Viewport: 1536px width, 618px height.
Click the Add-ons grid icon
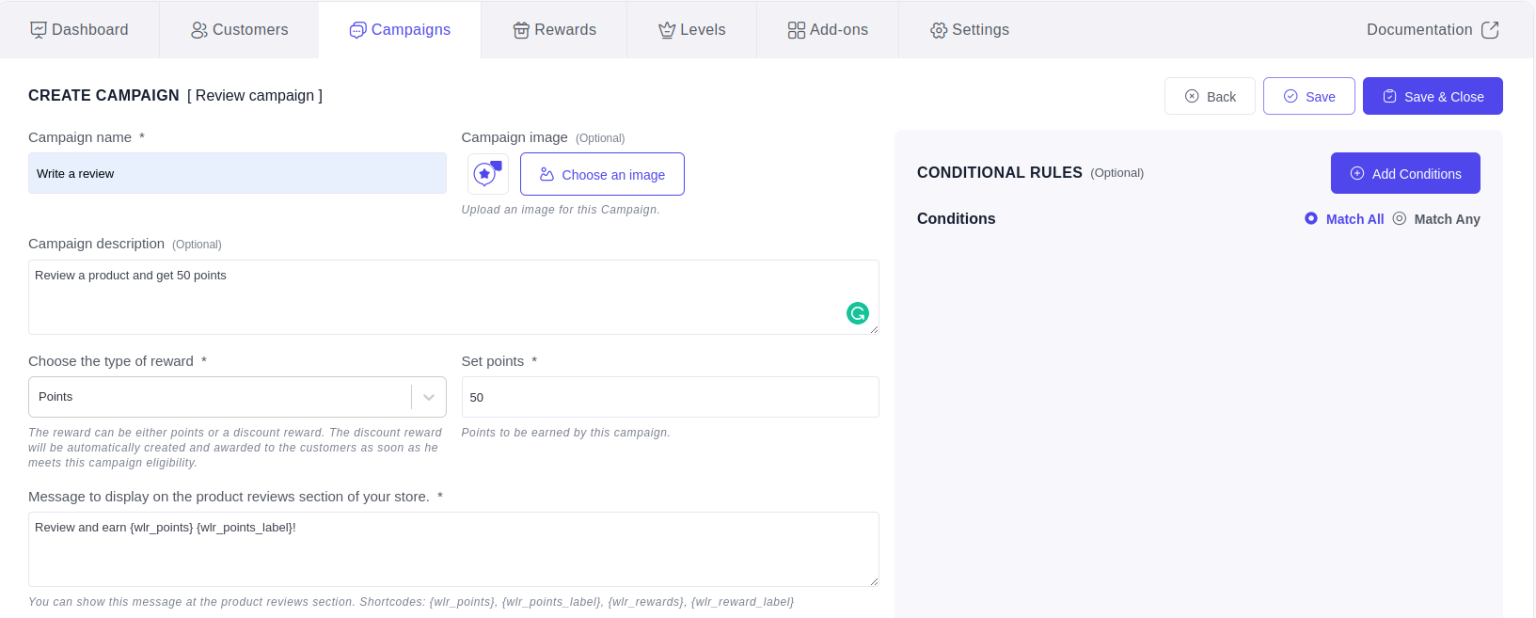(796, 30)
